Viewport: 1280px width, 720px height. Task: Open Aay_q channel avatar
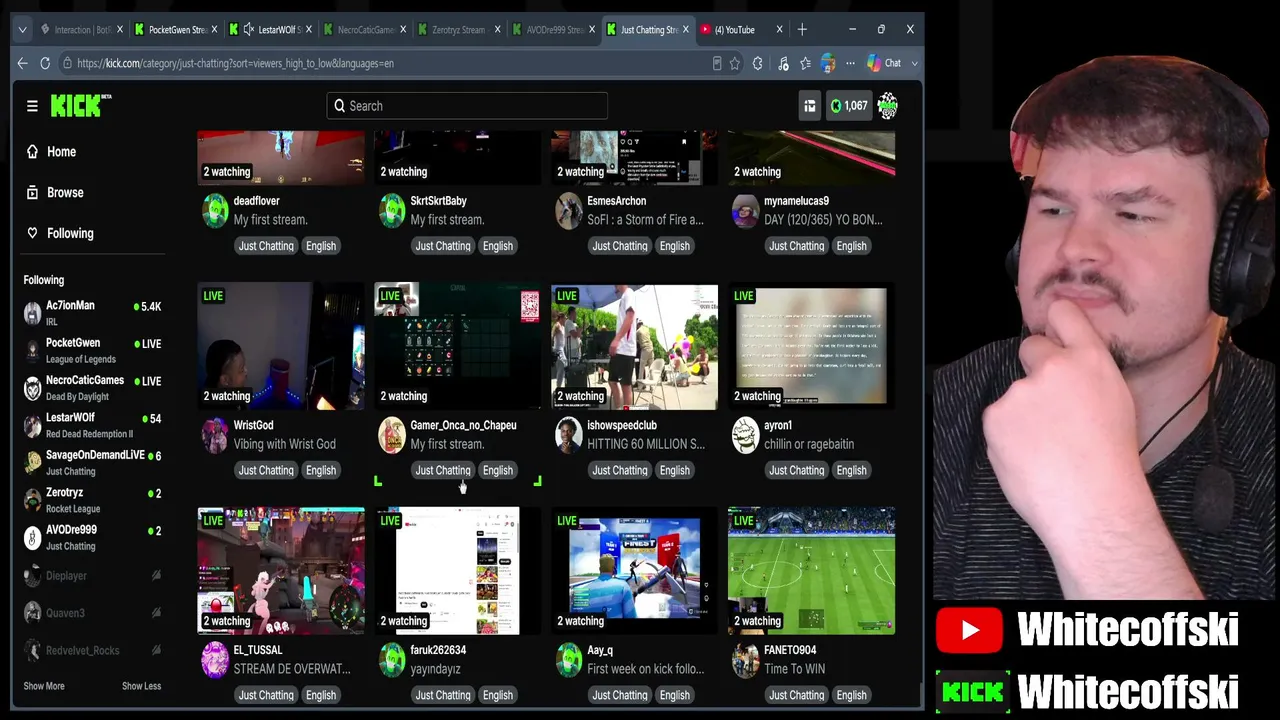(569, 660)
